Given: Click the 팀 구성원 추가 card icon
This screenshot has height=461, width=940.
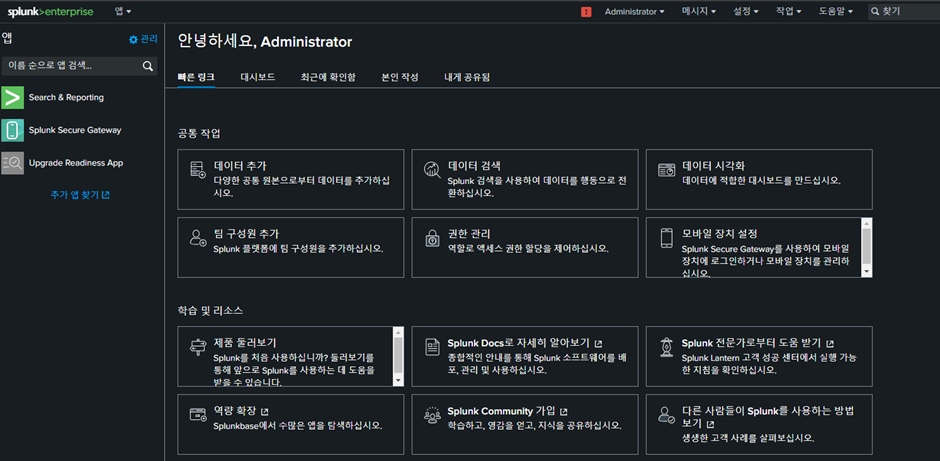Looking at the screenshot, I should pos(198,237).
